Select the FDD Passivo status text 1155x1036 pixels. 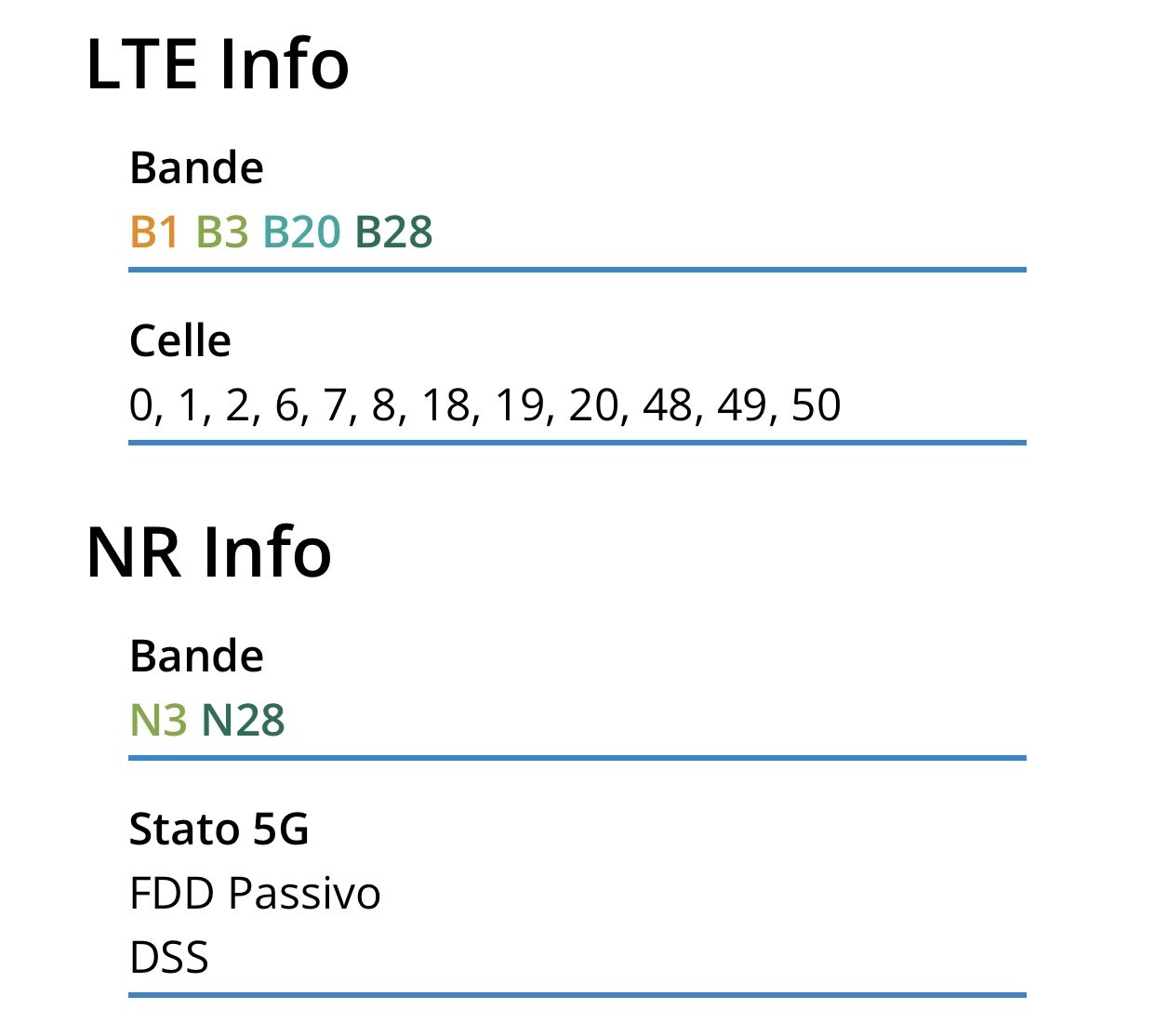(255, 894)
